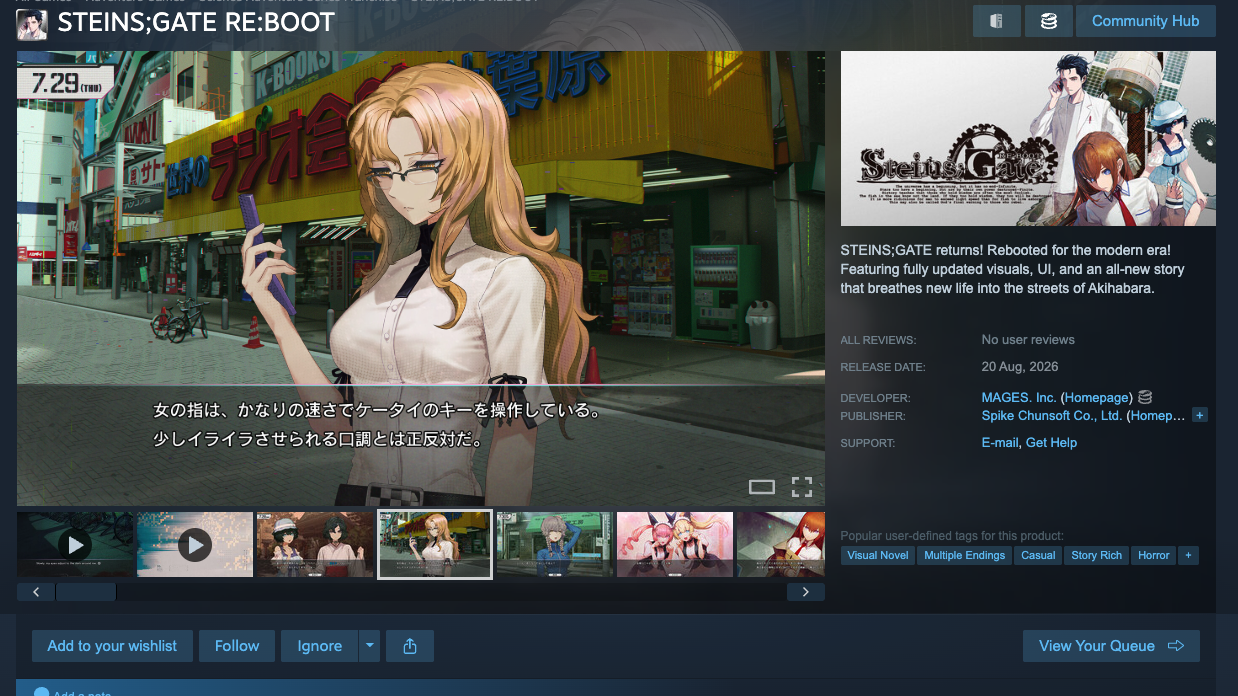Open the Community Hub page
The image size is (1238, 696).
pyautogui.click(x=1145, y=21)
